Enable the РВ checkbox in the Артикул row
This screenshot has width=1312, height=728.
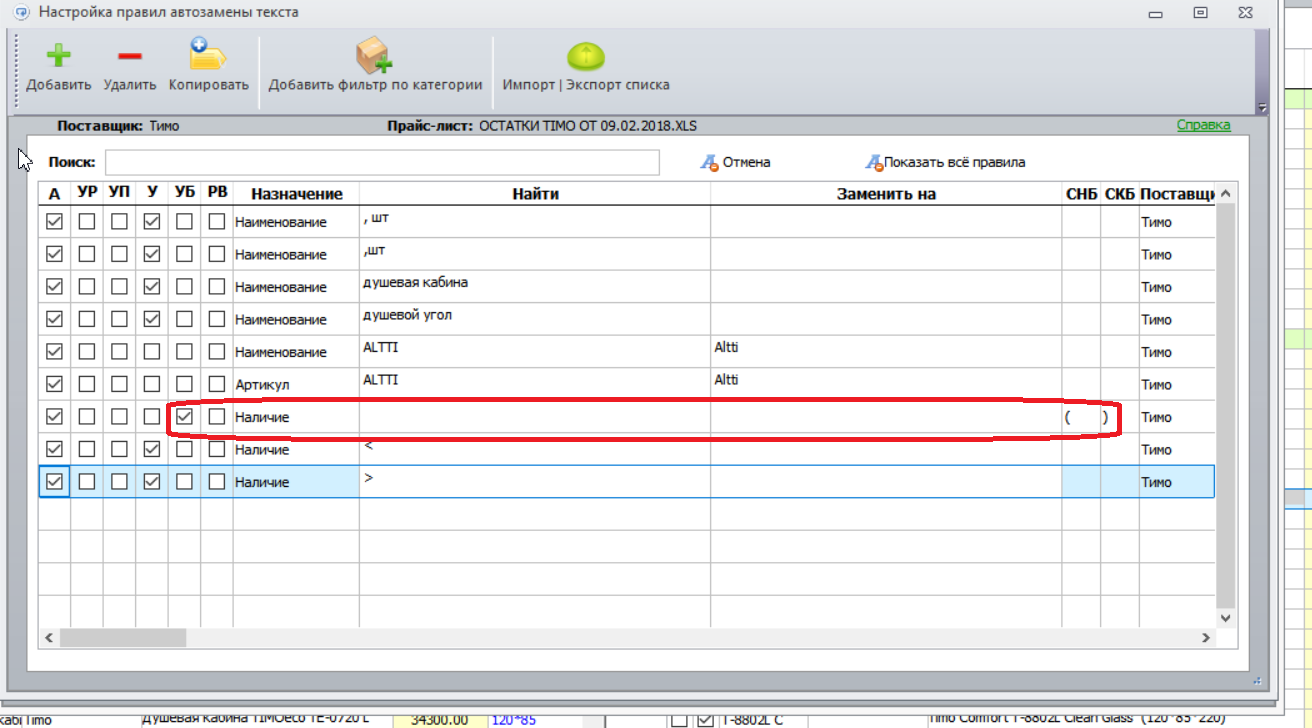pyautogui.click(x=216, y=384)
